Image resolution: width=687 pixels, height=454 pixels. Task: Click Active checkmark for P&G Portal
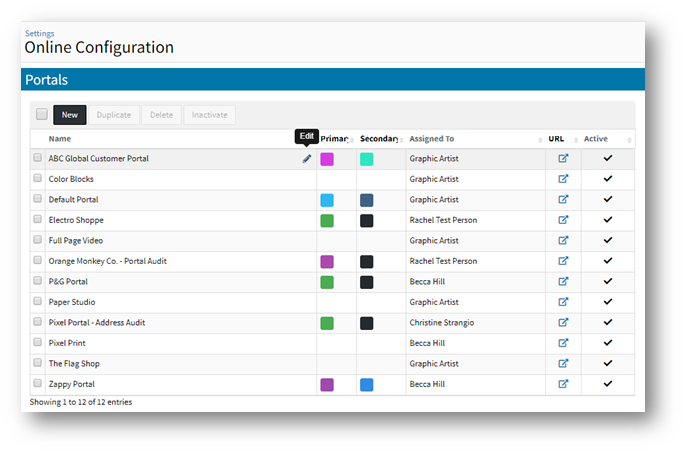point(608,281)
